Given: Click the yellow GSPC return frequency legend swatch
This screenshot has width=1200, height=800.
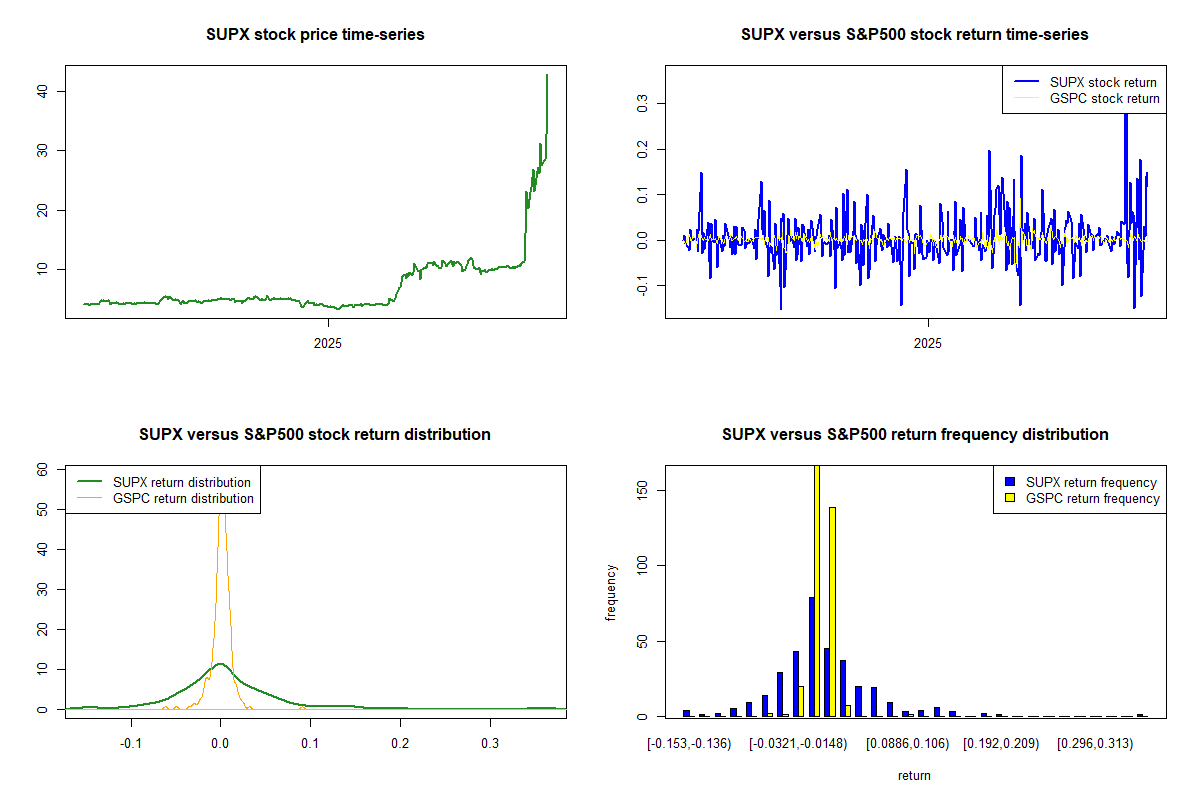Looking at the screenshot, I should 1010,498.
